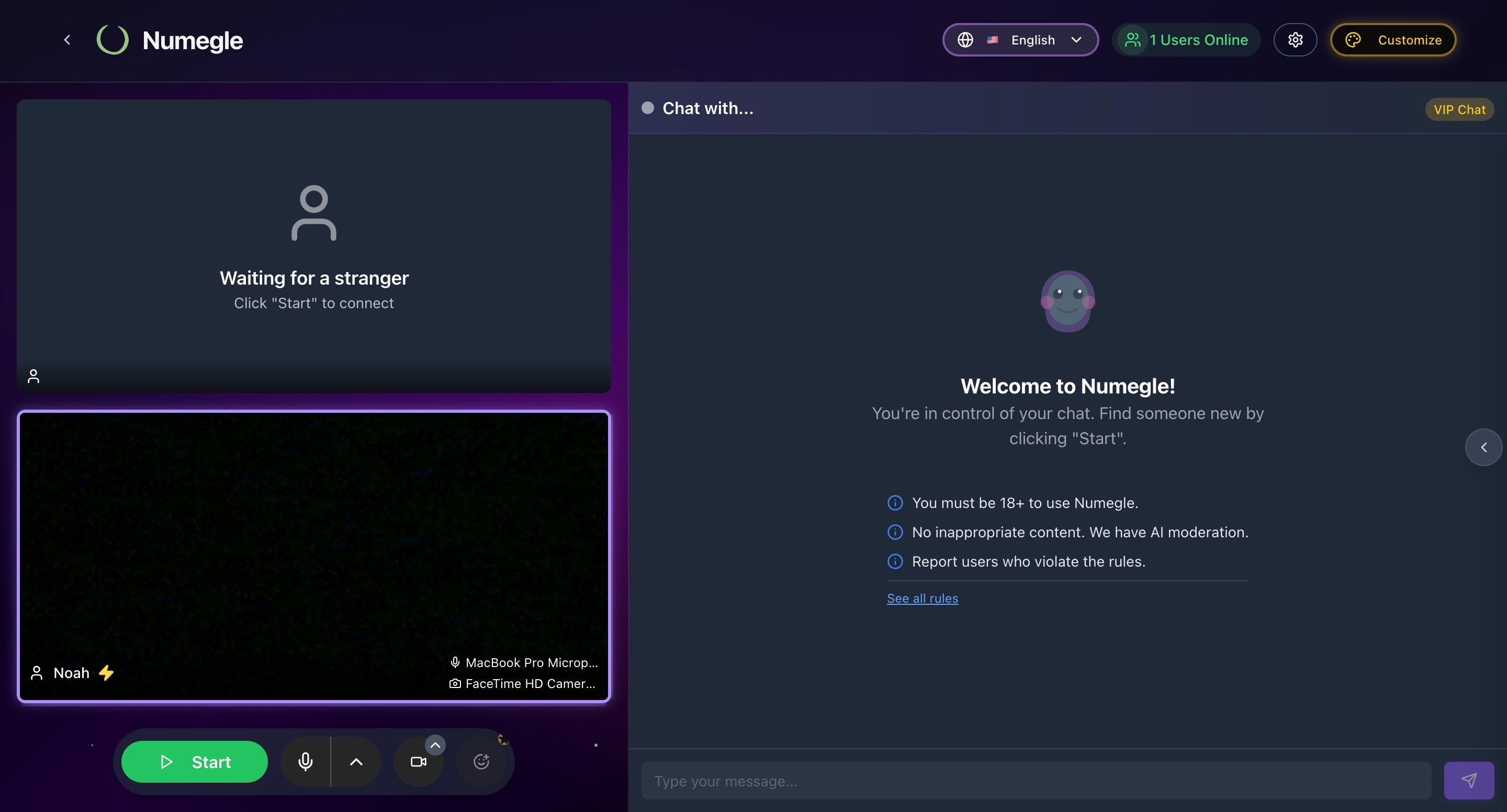The height and width of the screenshot is (812, 1507).
Task: Open the settings gear in the header
Action: point(1295,40)
